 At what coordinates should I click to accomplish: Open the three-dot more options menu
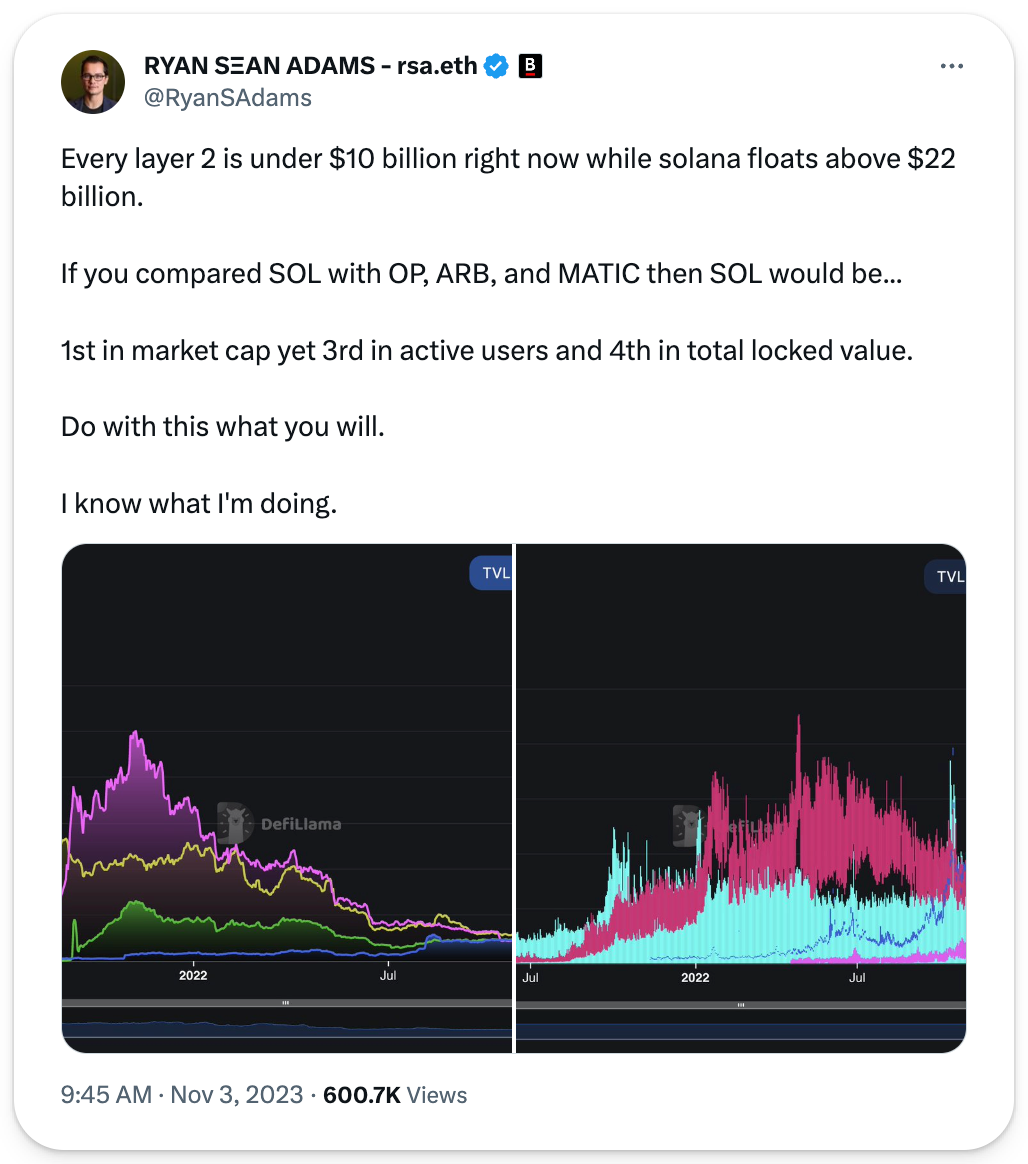pos(950,67)
